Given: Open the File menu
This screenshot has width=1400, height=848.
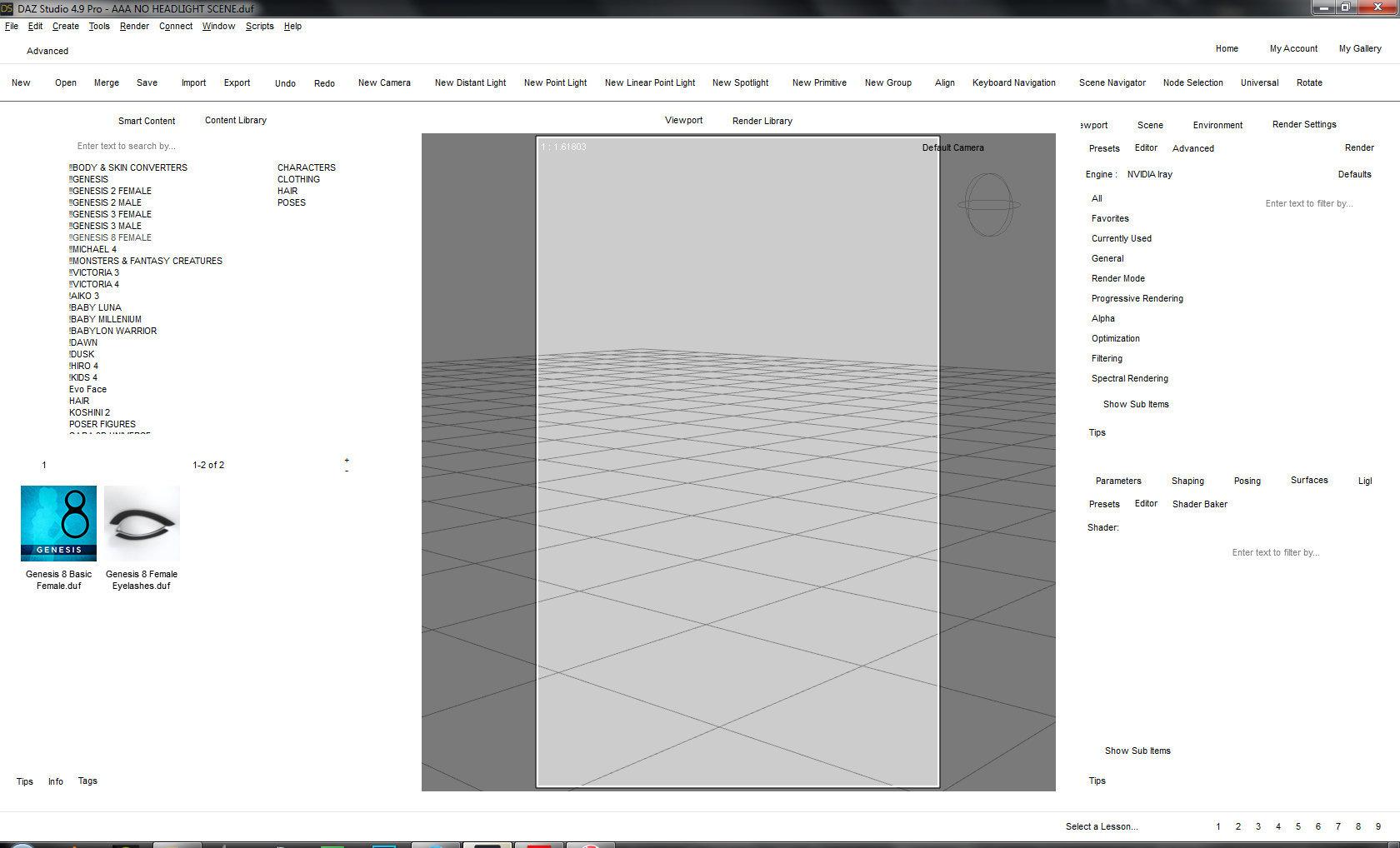Looking at the screenshot, I should 12,26.
